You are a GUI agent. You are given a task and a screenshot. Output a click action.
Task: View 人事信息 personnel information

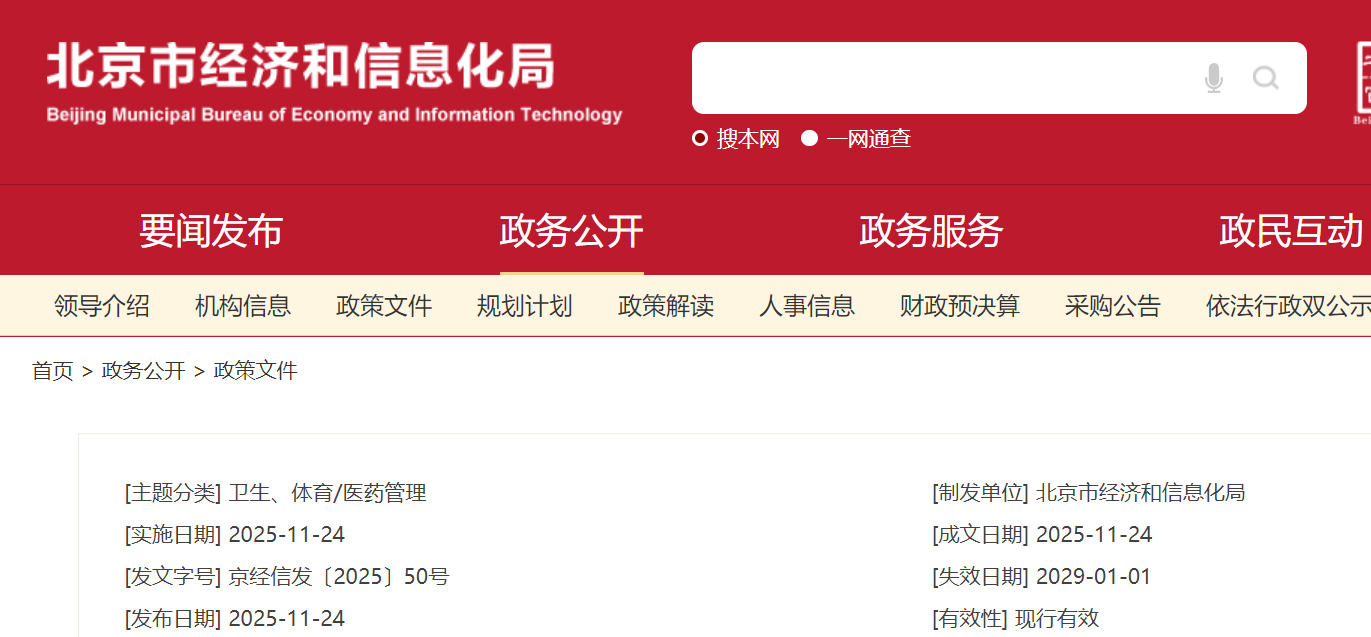pyautogui.click(x=807, y=306)
